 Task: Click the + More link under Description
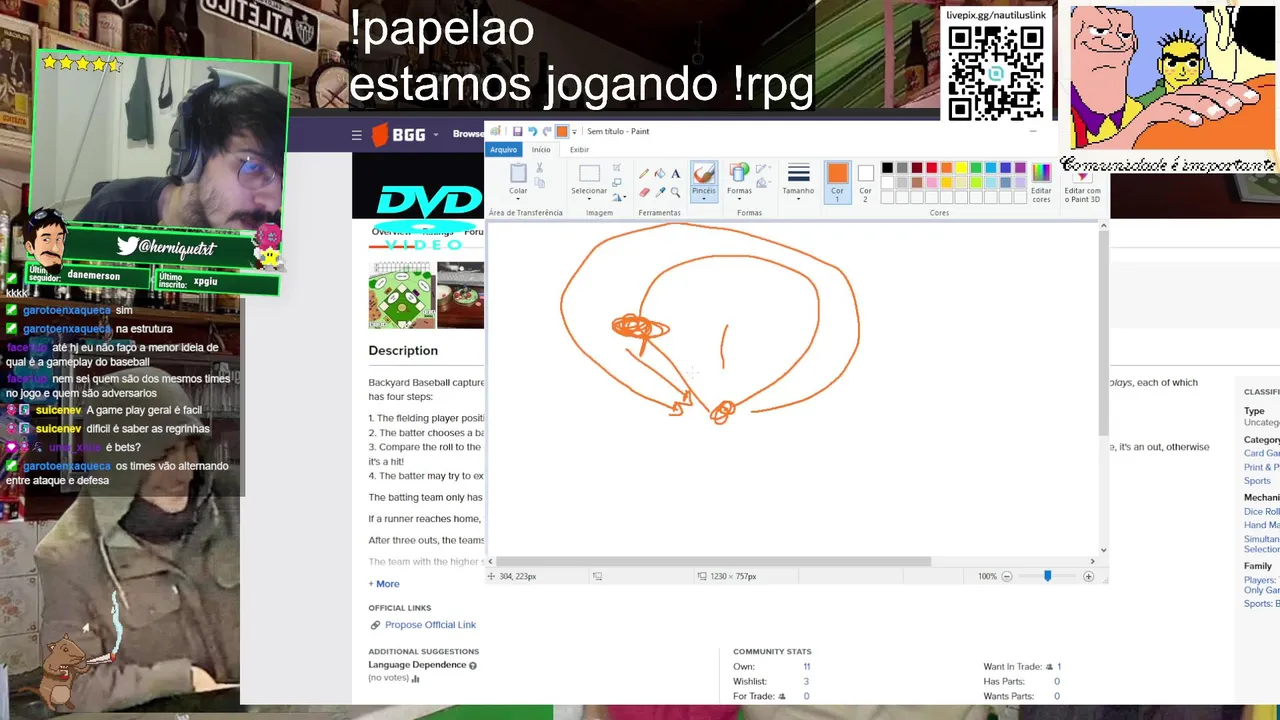(384, 584)
